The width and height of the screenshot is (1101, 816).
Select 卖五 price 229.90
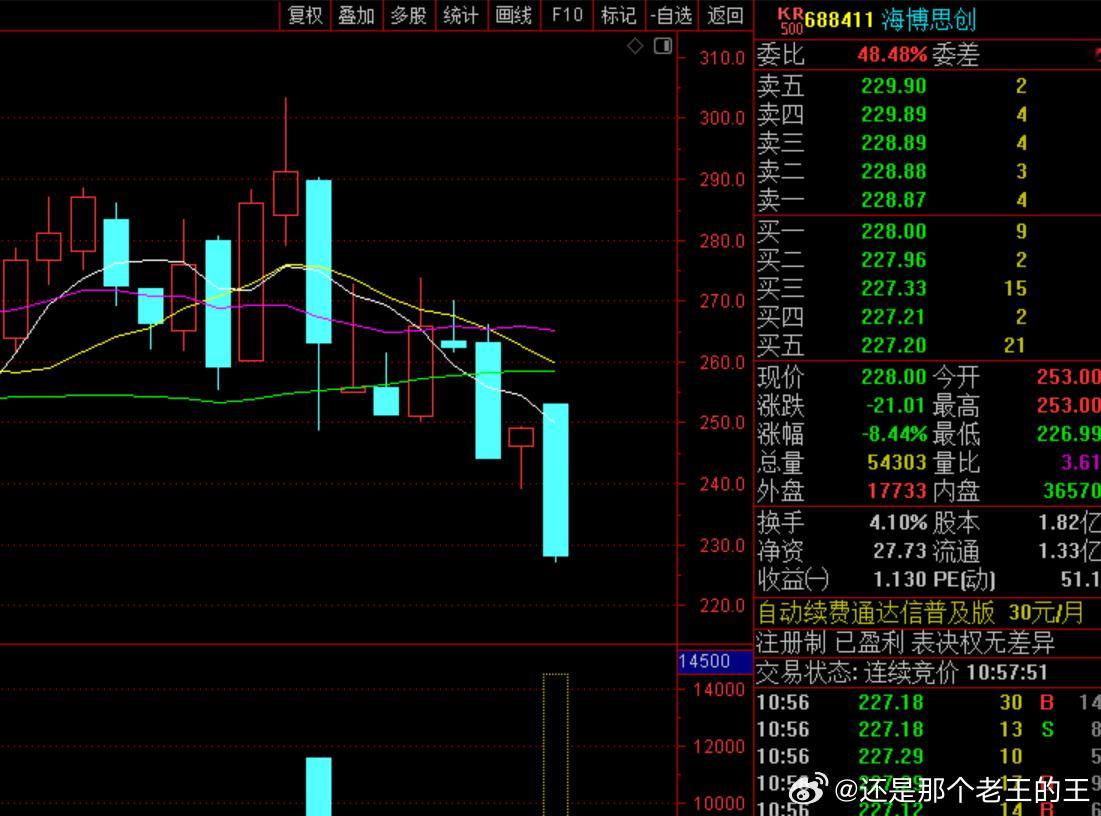(x=893, y=86)
